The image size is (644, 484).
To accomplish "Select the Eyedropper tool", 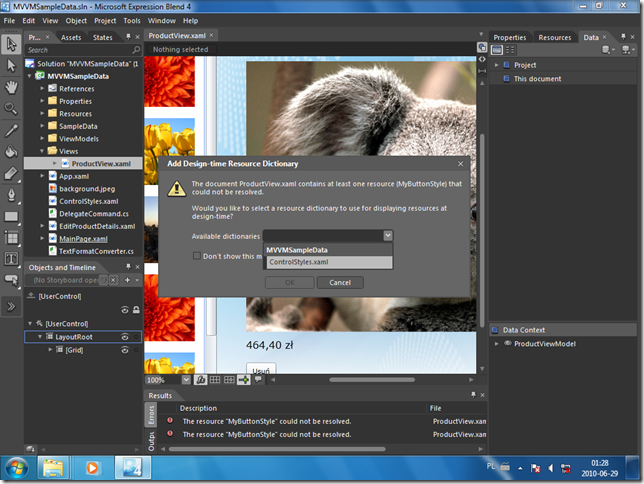I will [x=11, y=130].
